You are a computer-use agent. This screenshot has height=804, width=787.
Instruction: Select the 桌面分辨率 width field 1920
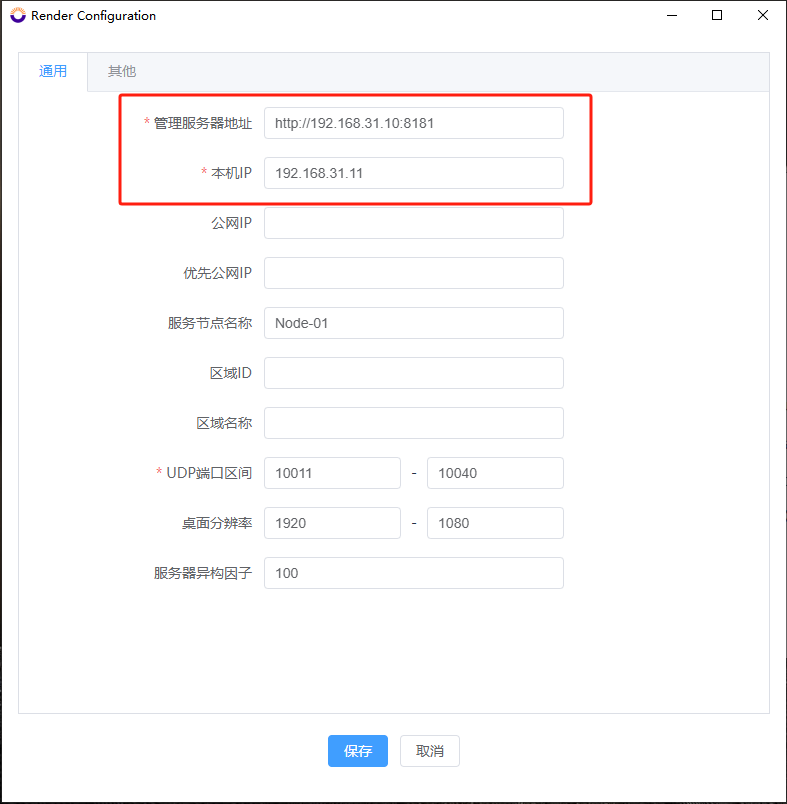(332, 523)
